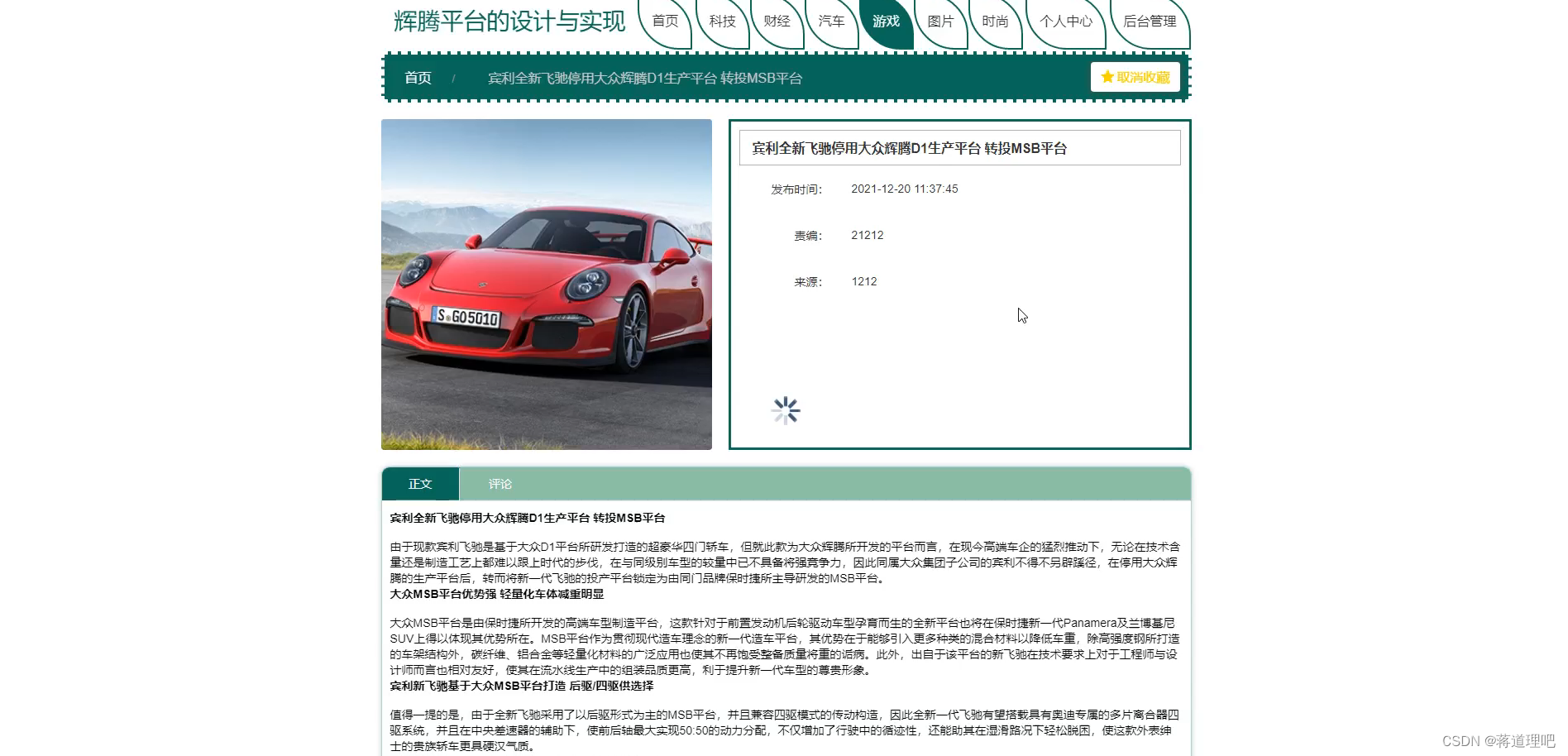Click the article headline inside the info box

[908, 149]
